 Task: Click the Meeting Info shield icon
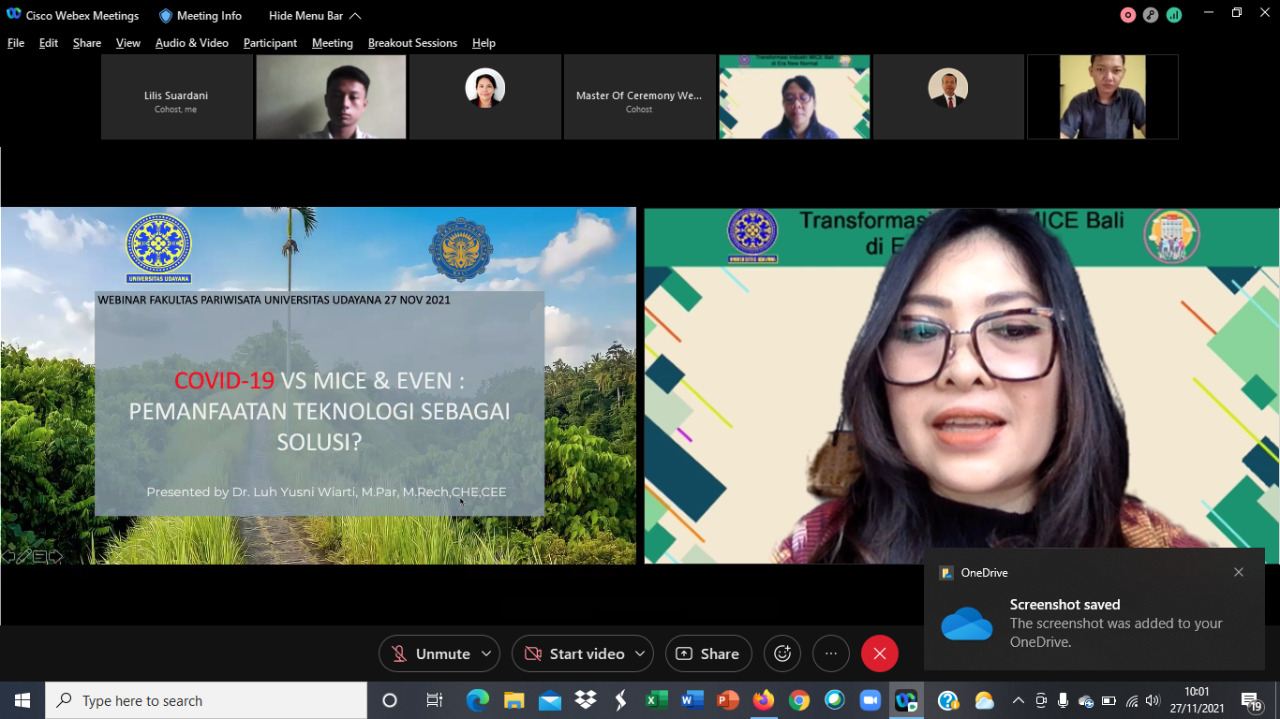(x=166, y=16)
